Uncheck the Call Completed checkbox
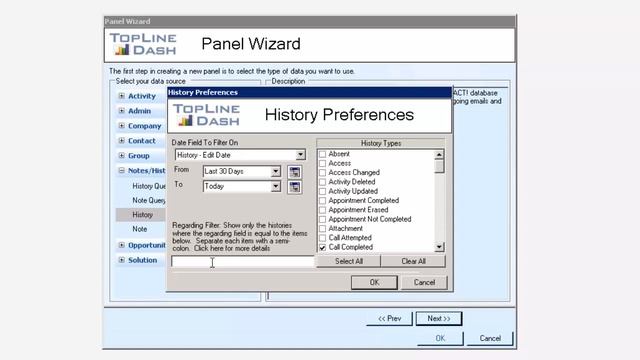Screen dimensions: 640x360 click(322, 247)
